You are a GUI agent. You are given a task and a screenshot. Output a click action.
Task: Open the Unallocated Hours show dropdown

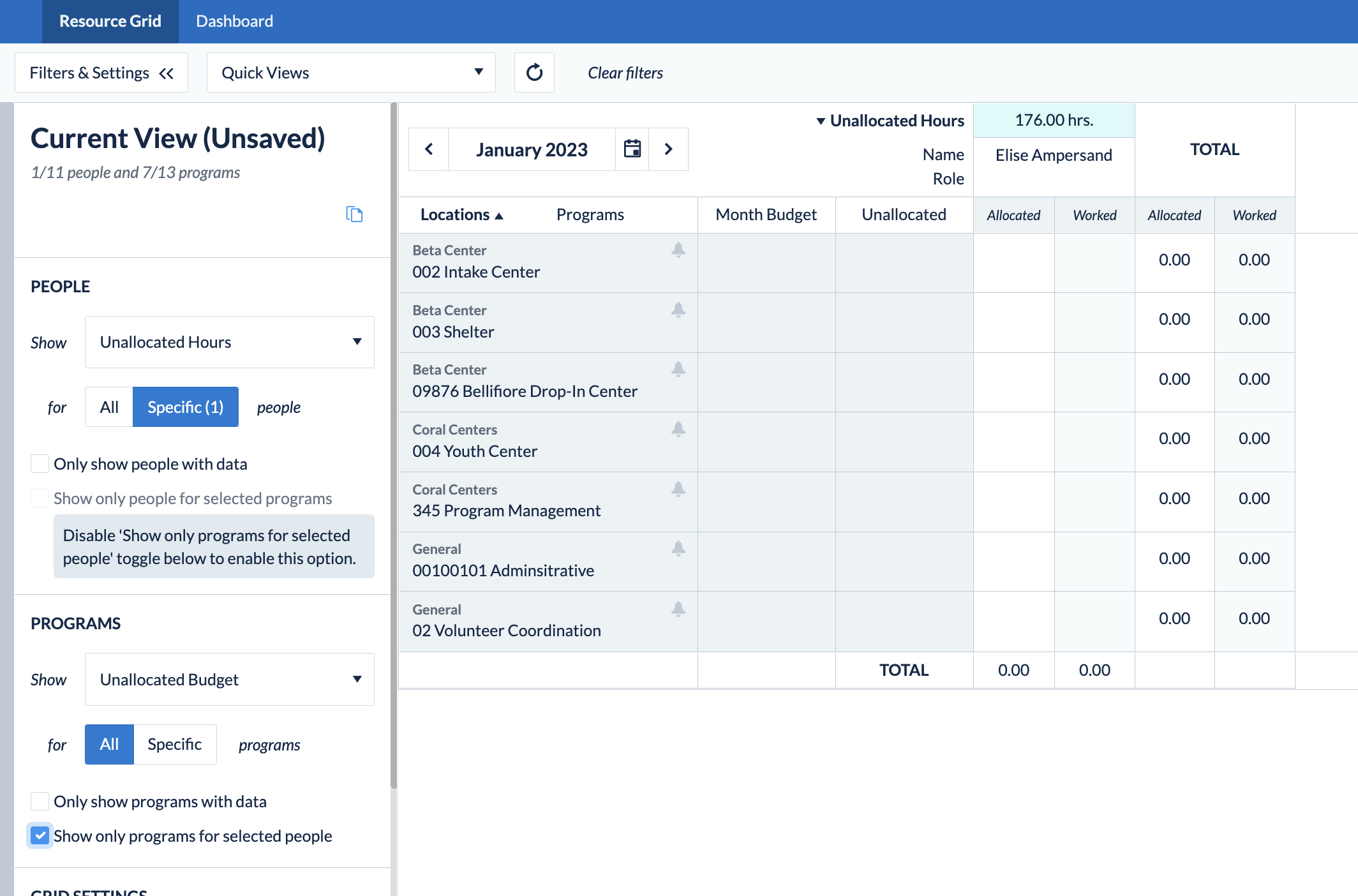click(x=229, y=342)
